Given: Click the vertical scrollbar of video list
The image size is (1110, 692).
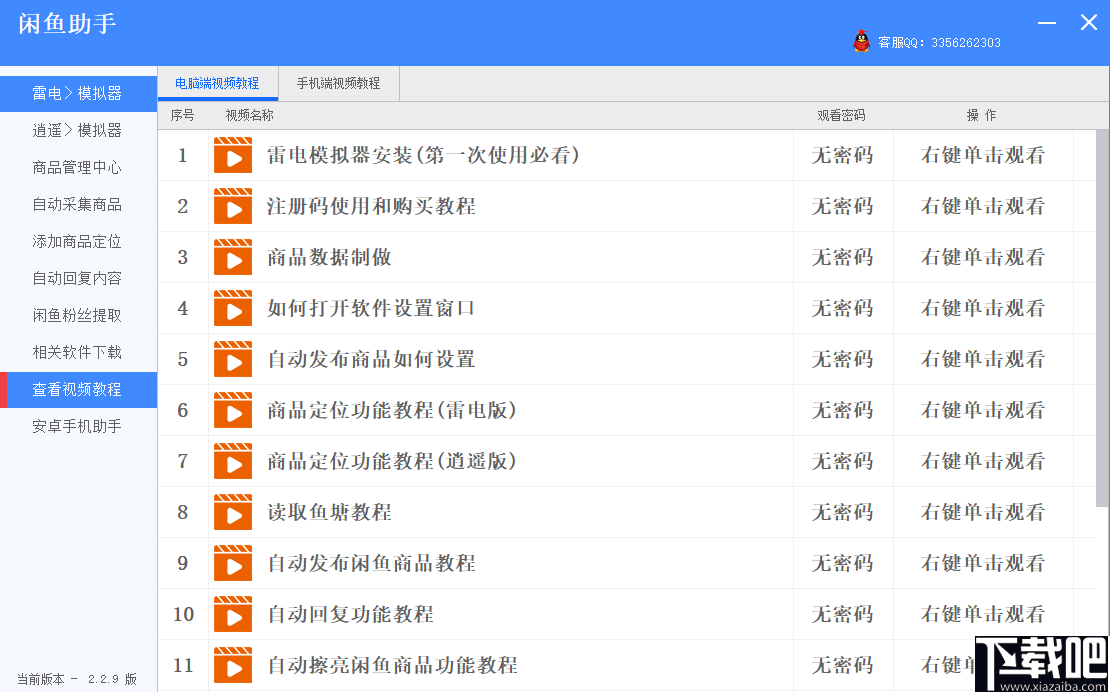Looking at the screenshot, I should coord(1102,318).
